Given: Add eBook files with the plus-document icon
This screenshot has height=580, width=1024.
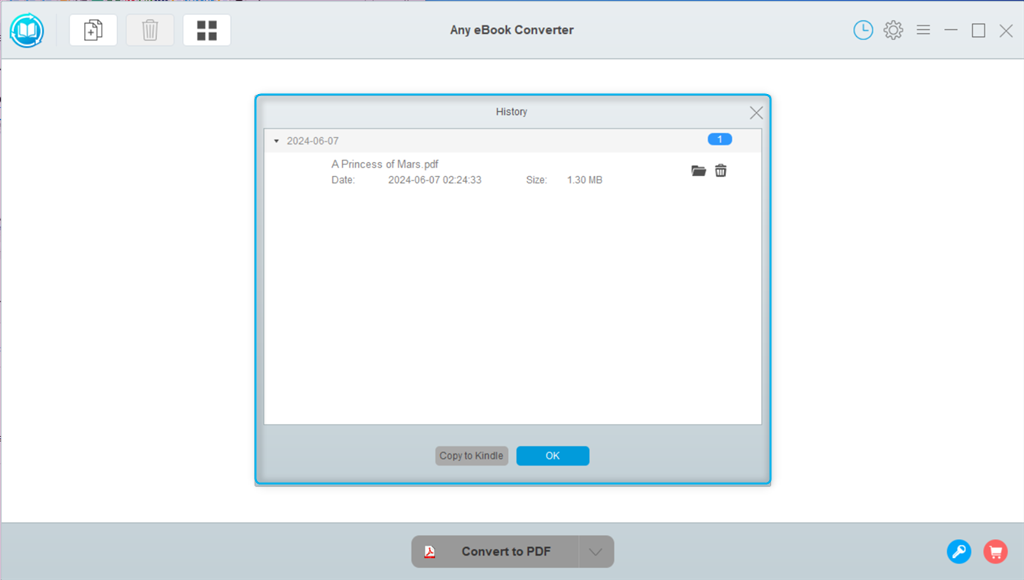Looking at the screenshot, I should point(93,30).
